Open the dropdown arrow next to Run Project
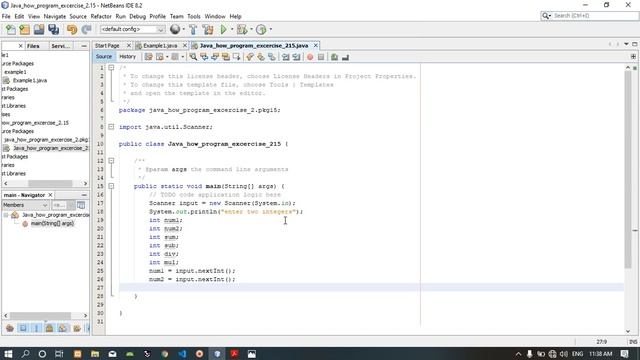The height and width of the screenshot is (360, 640). (x=232, y=29)
